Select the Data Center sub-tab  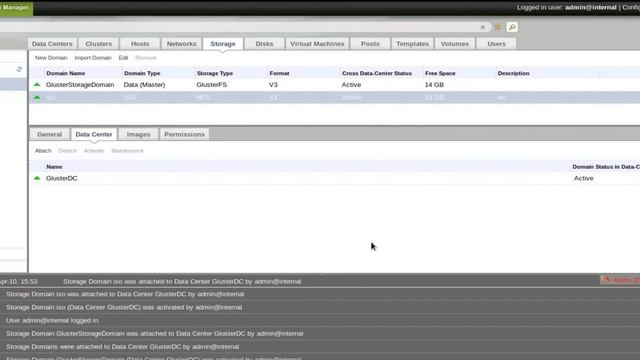(94, 134)
